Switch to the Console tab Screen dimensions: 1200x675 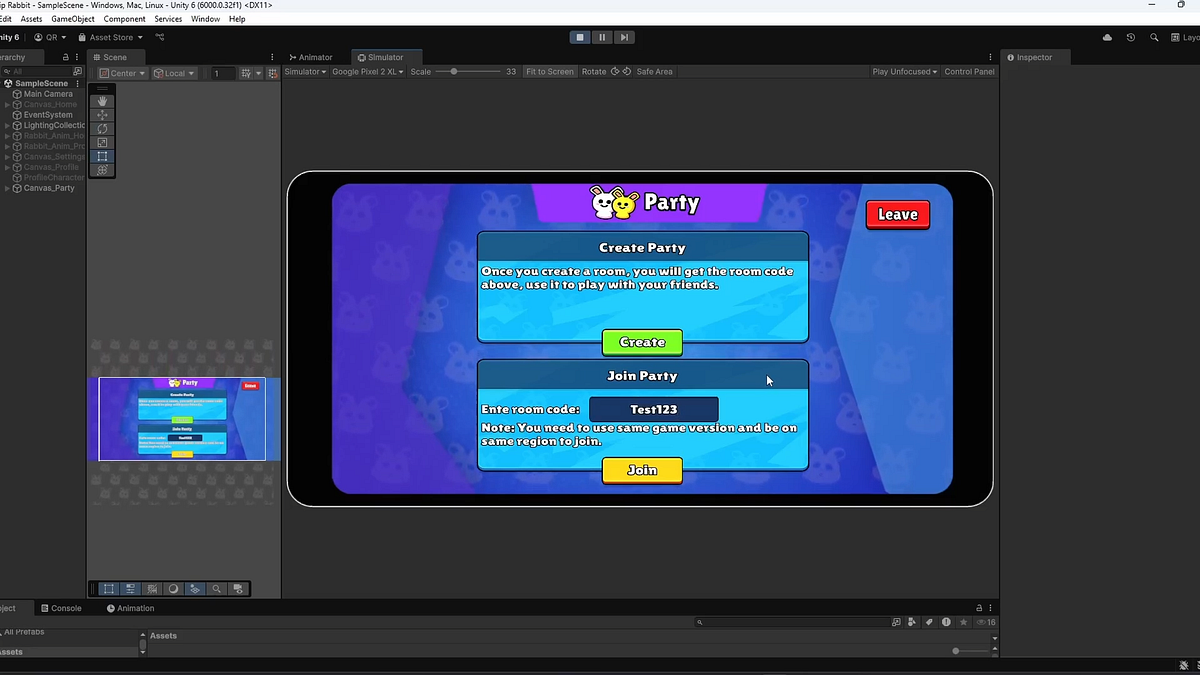[62, 608]
